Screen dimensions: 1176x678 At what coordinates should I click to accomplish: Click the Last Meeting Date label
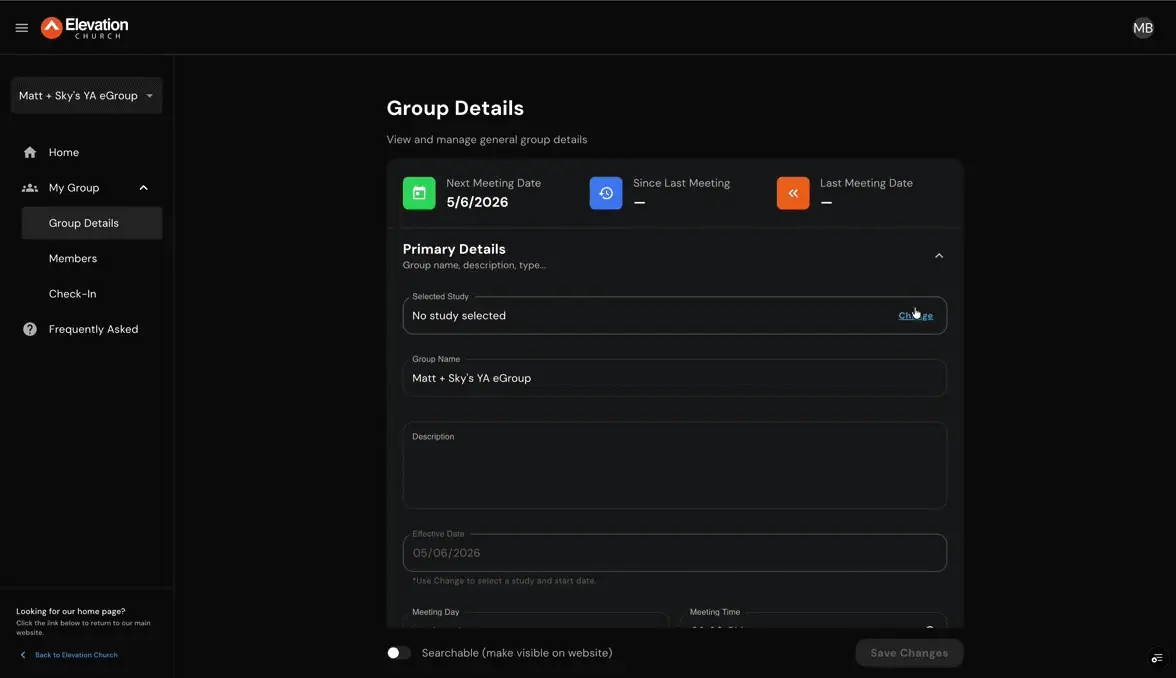866,183
